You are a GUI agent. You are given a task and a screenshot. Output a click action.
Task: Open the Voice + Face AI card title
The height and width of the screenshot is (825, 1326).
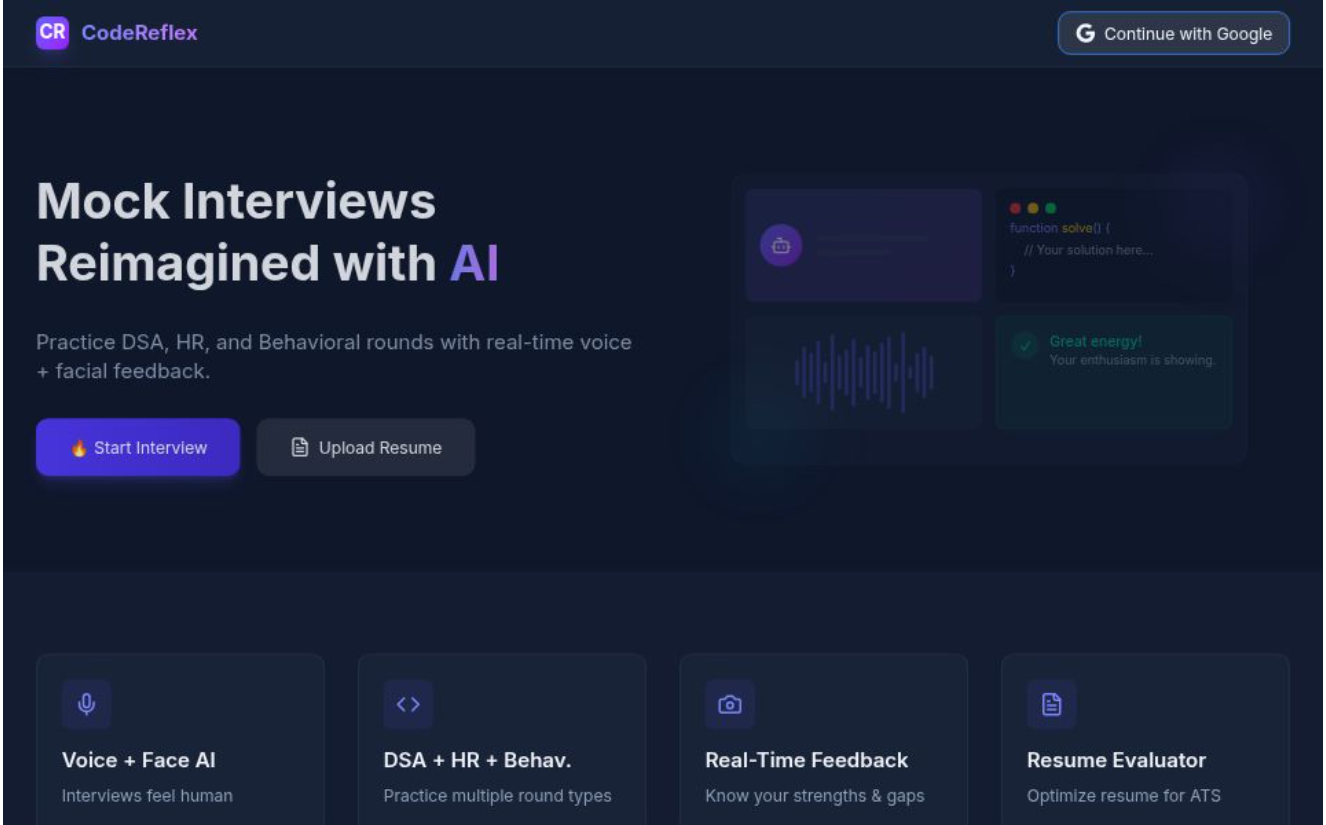point(138,760)
